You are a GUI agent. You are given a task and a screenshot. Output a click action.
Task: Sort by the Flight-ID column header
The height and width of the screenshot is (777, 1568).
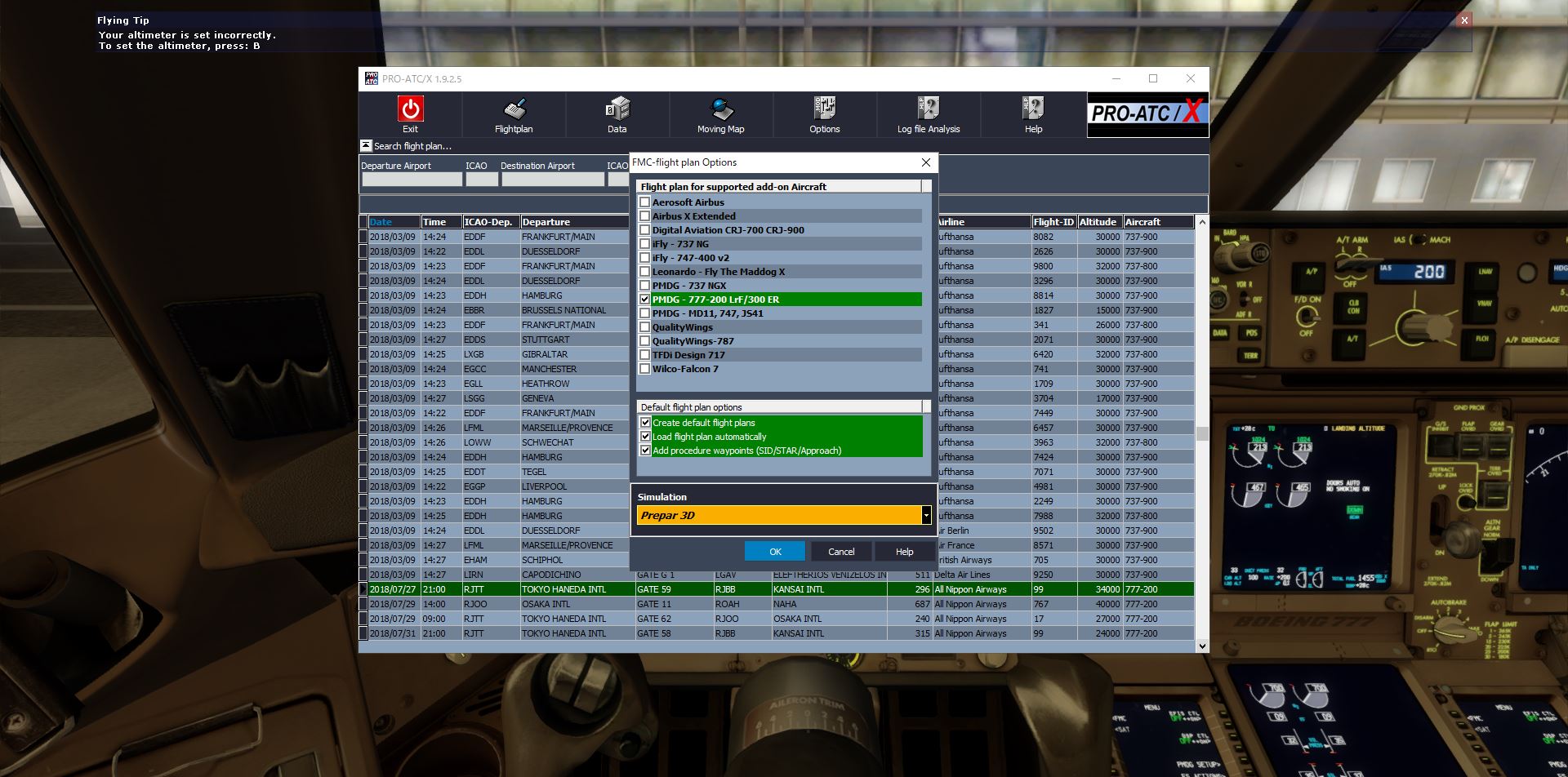(x=1053, y=222)
